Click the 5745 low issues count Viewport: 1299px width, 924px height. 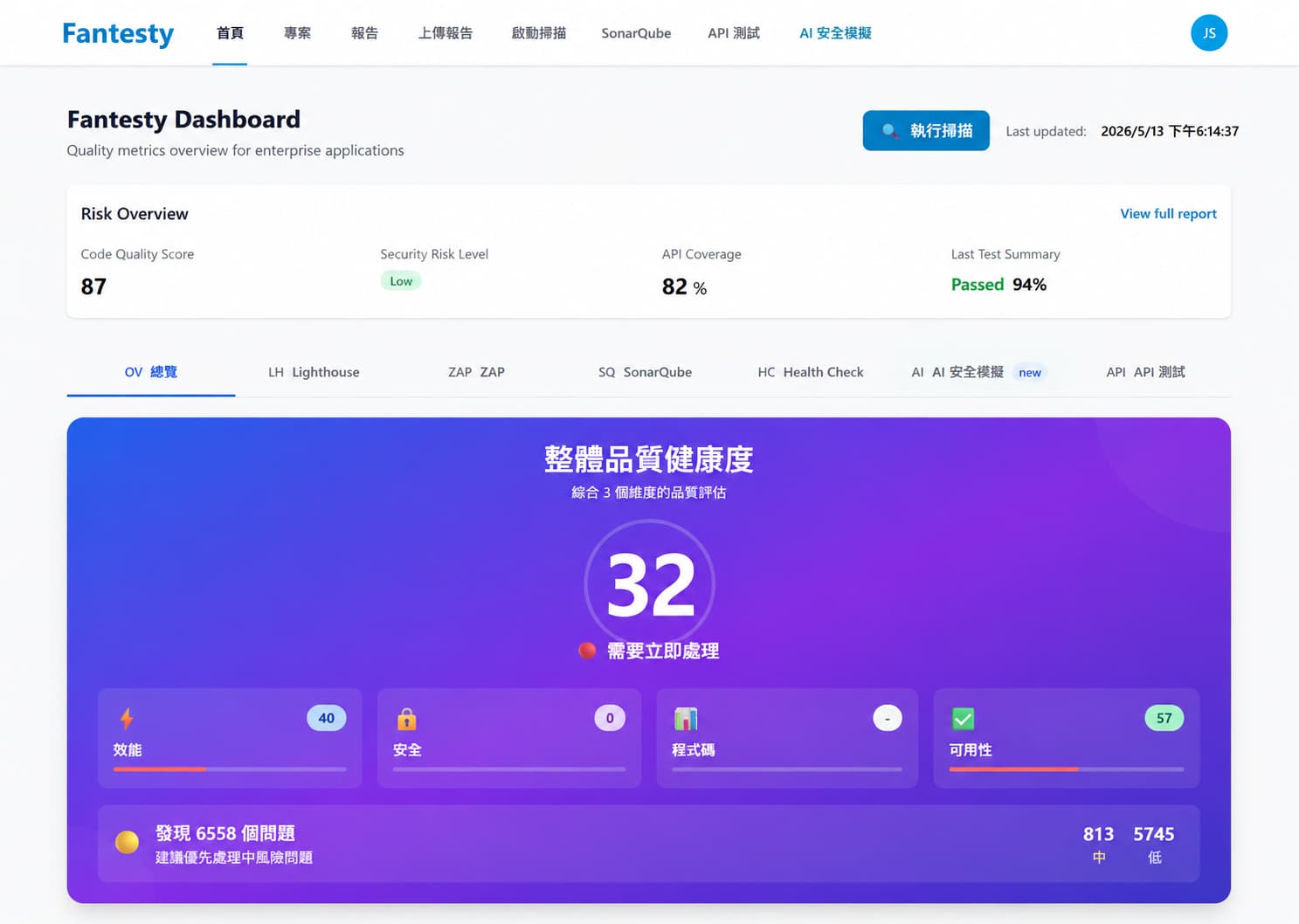click(x=1154, y=834)
